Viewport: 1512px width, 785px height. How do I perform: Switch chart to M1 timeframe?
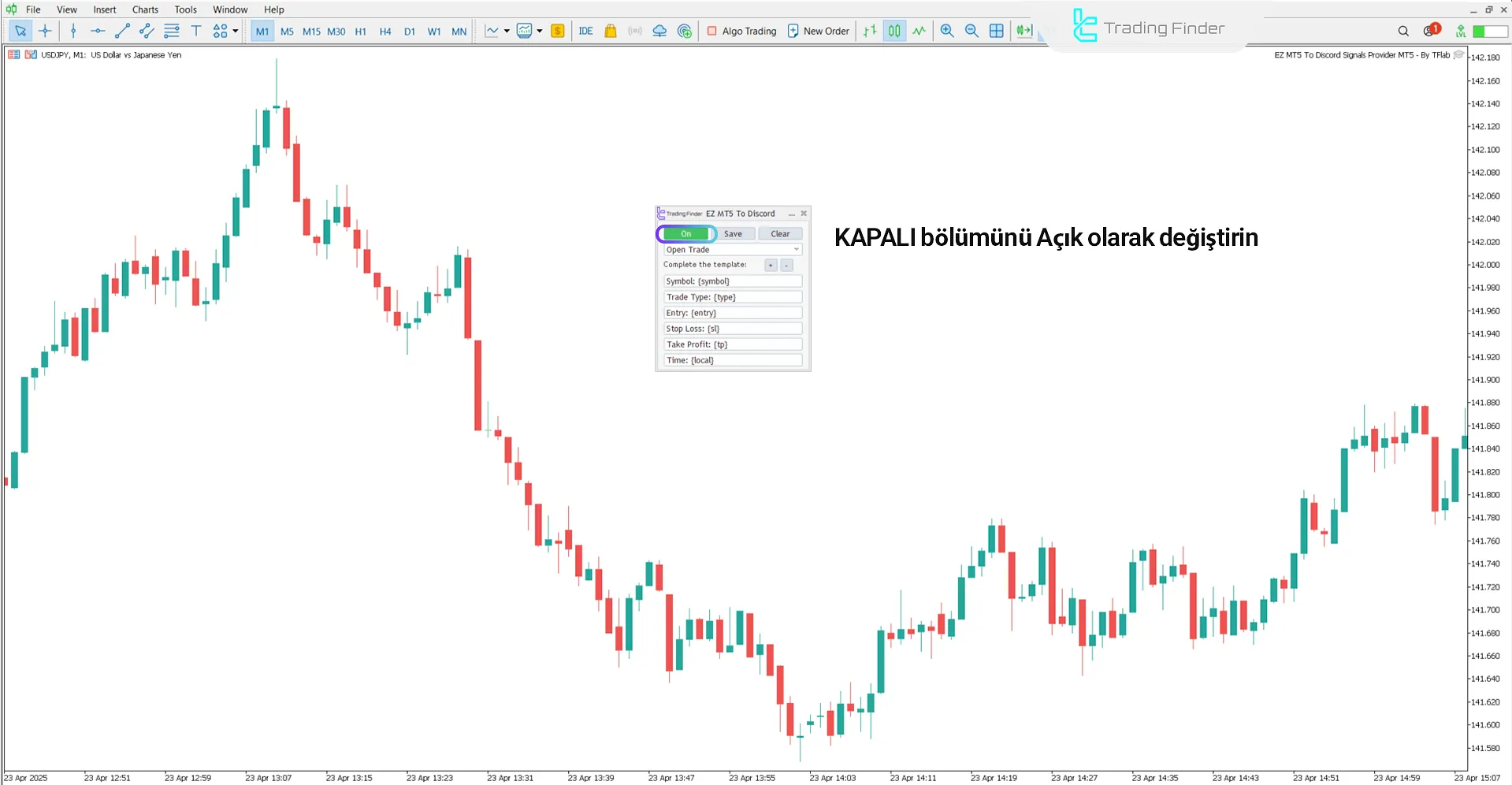tap(262, 32)
